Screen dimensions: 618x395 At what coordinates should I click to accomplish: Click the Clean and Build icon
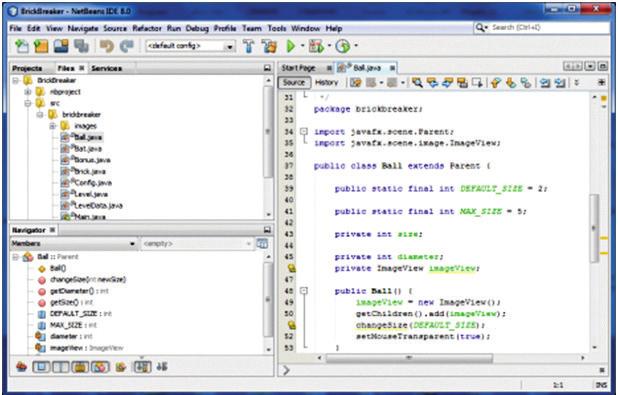[x=270, y=46]
